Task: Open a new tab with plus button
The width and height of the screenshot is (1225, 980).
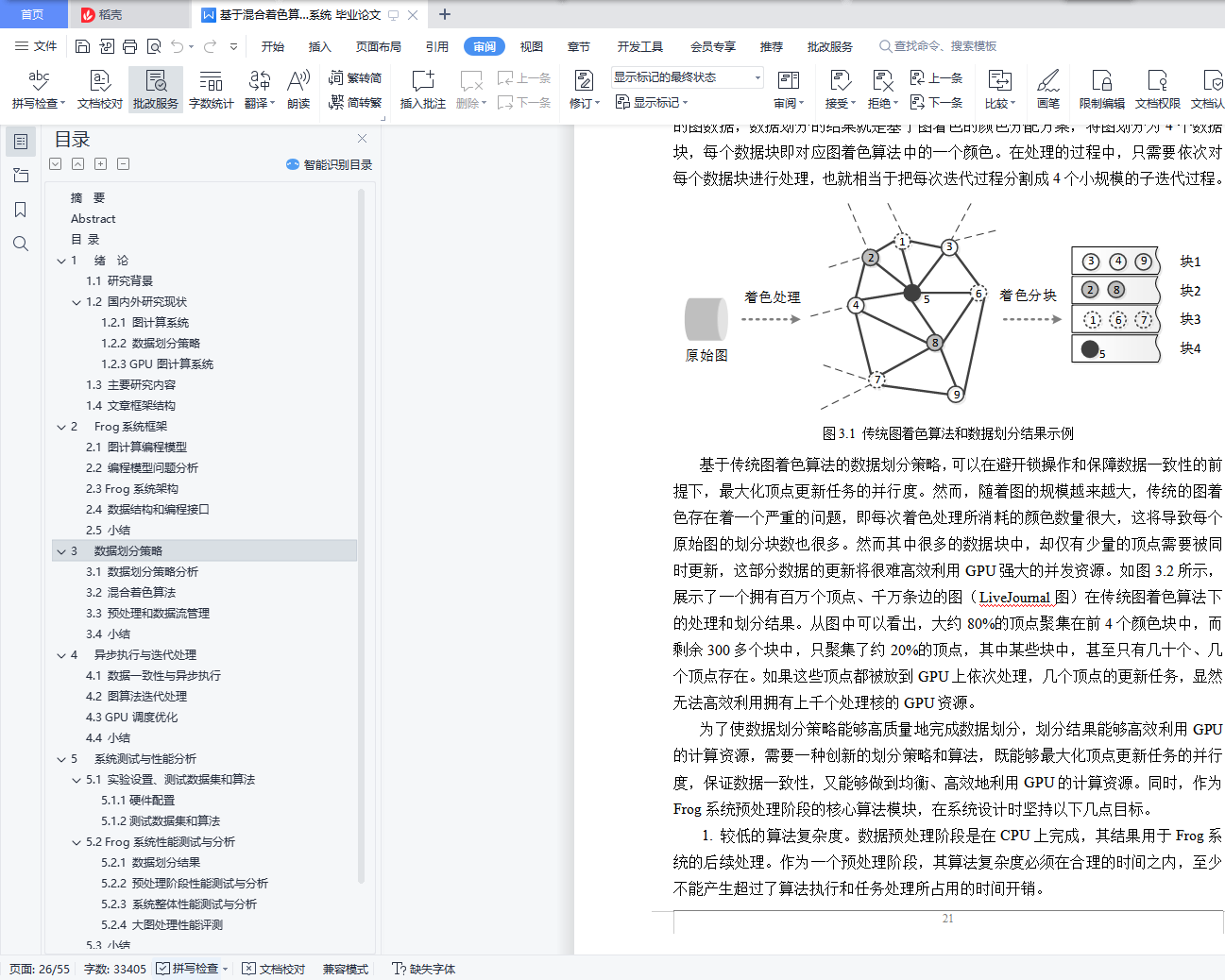Action: pyautogui.click(x=445, y=14)
